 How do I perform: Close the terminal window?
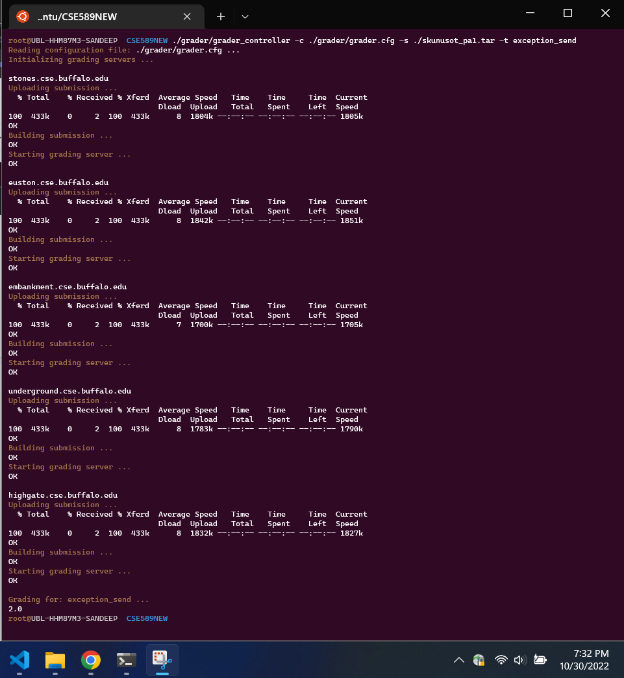tap(605, 13)
